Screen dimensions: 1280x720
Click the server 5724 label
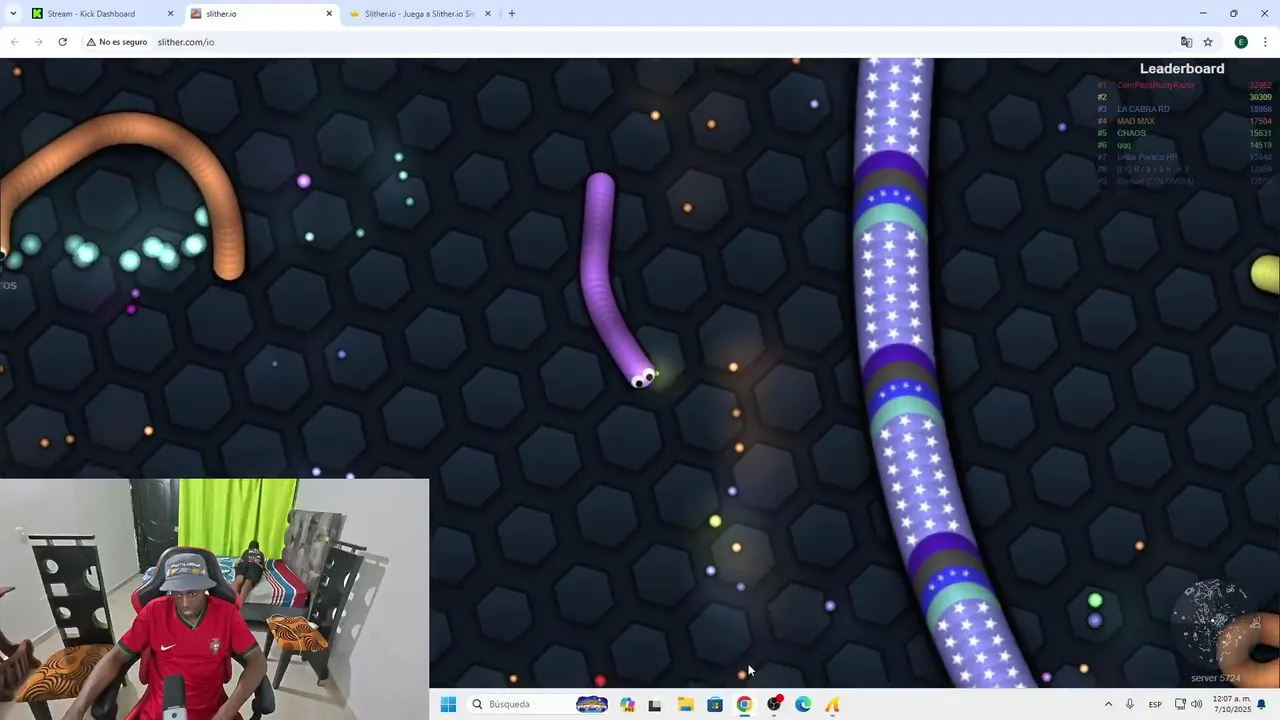tap(1215, 678)
